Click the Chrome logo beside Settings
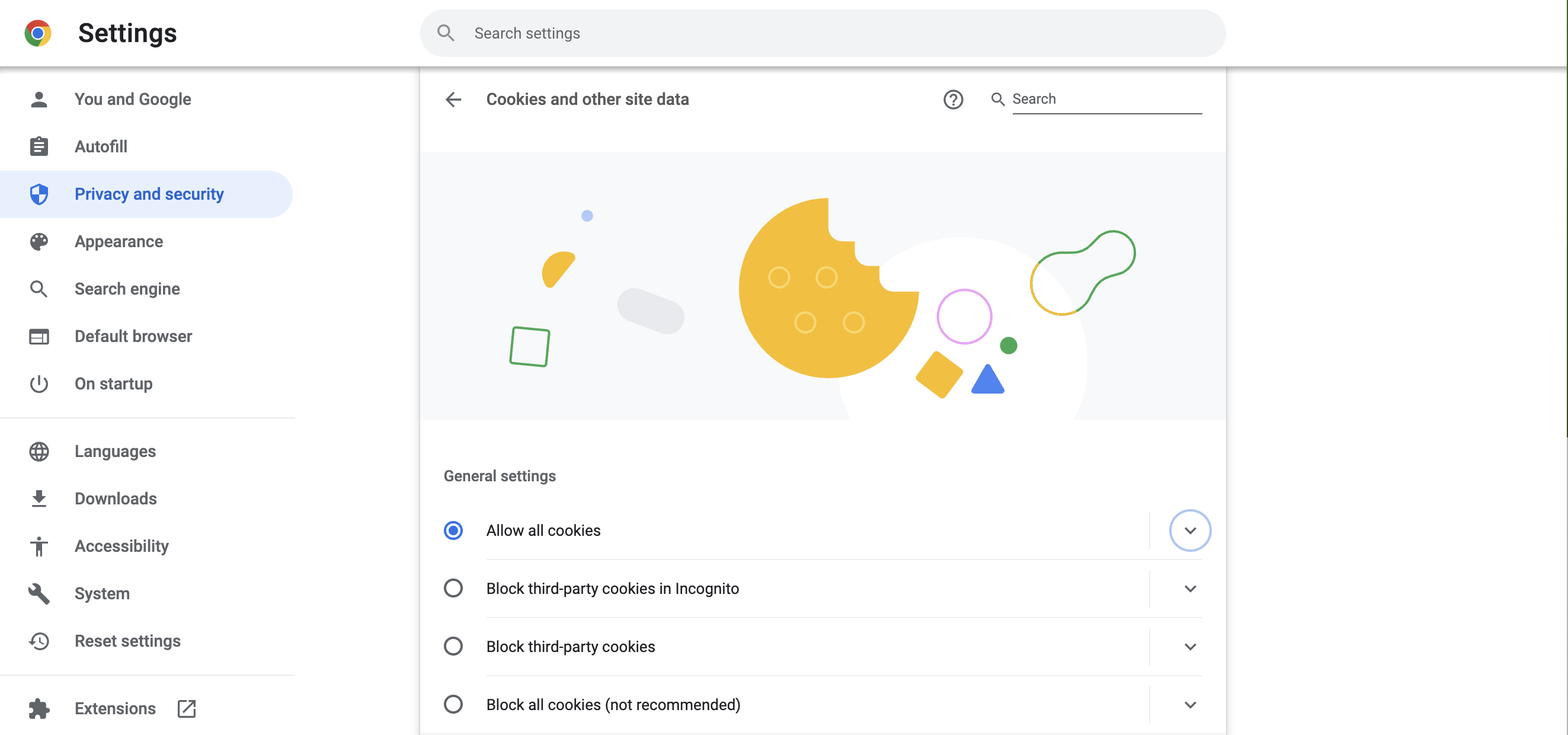The width and height of the screenshot is (1568, 735). (38, 33)
